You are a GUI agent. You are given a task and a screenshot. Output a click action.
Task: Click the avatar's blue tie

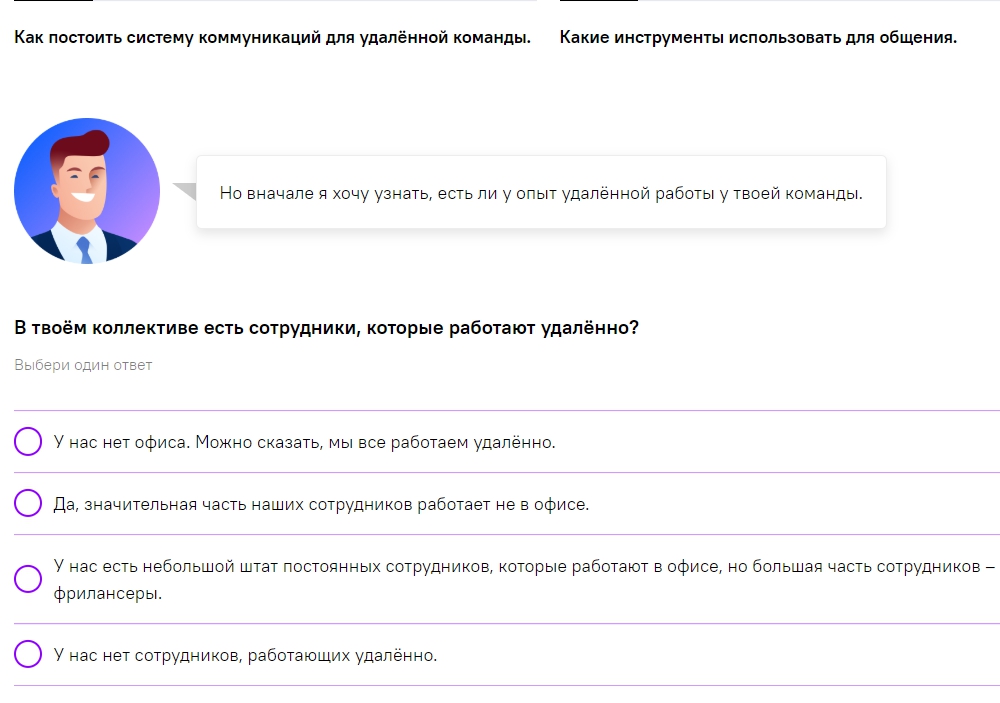[x=85, y=250]
